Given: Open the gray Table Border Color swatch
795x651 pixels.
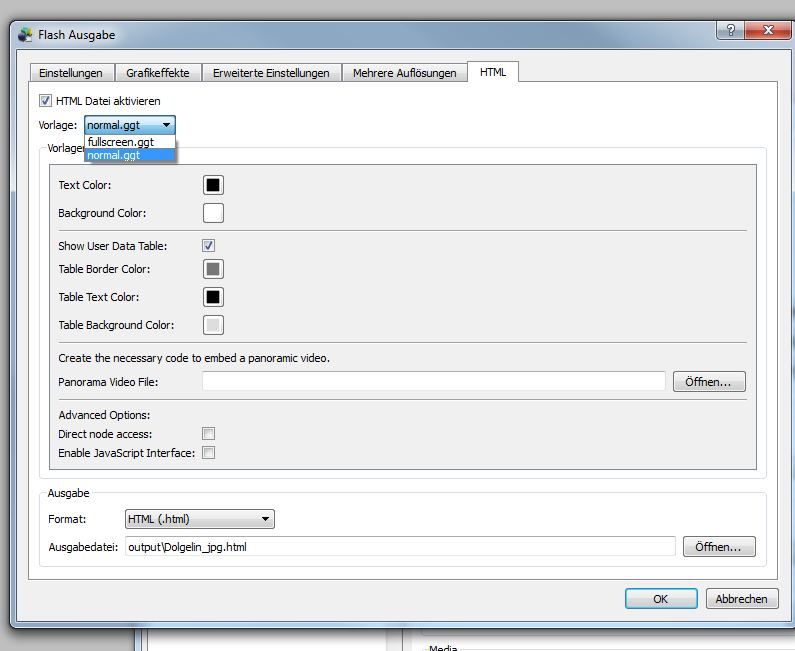Looking at the screenshot, I should [x=213, y=269].
